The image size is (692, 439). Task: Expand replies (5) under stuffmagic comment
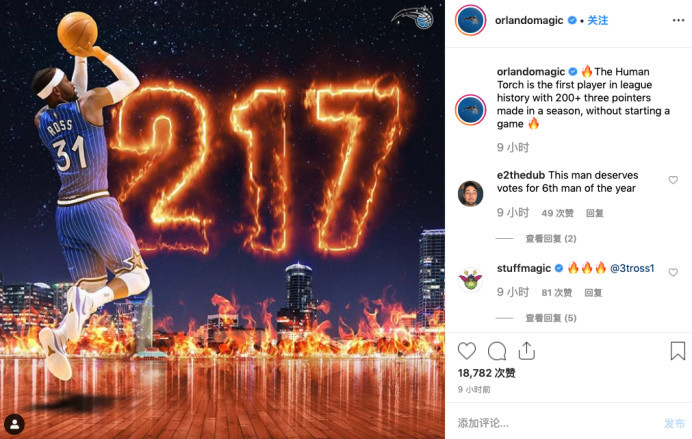pyautogui.click(x=551, y=318)
